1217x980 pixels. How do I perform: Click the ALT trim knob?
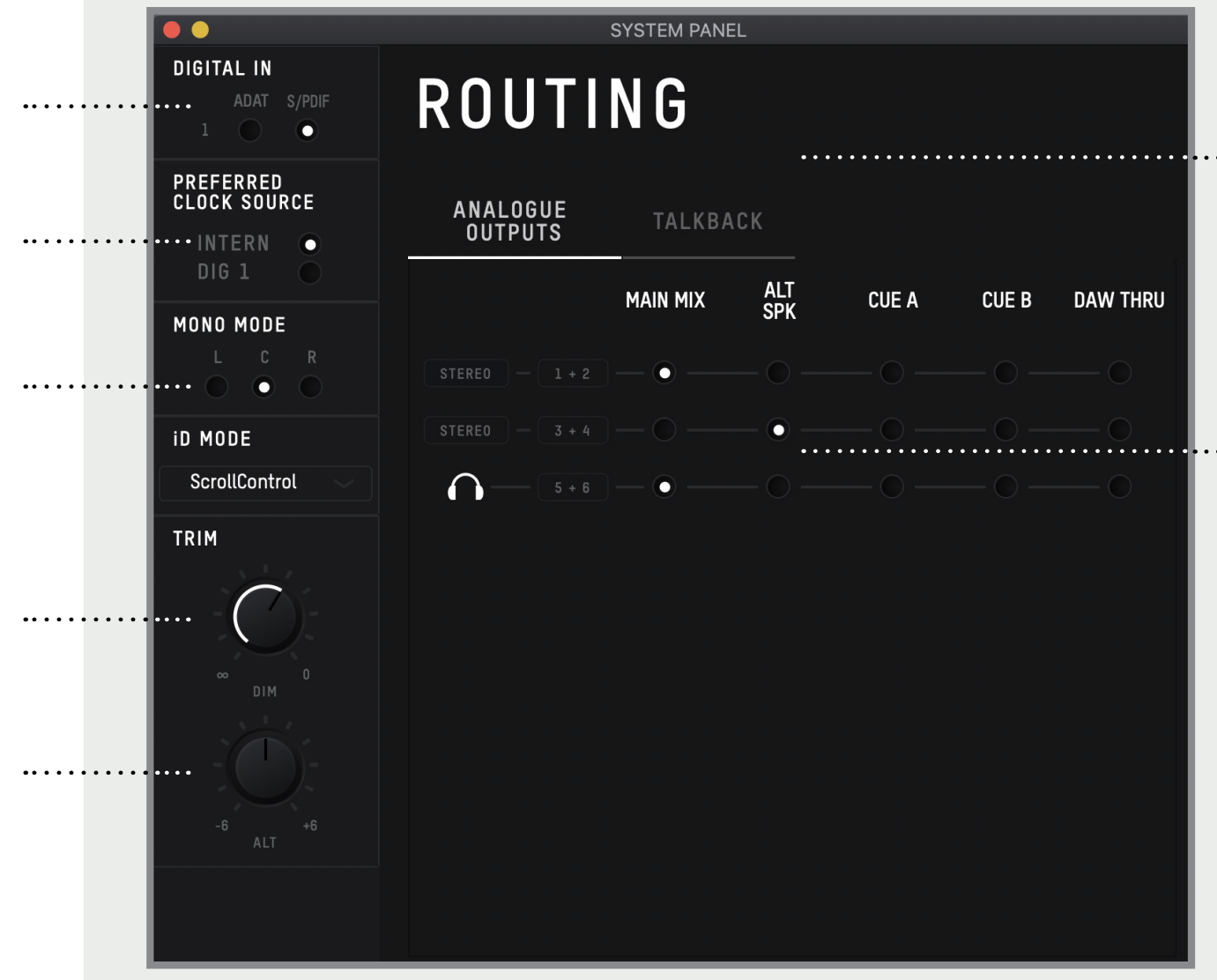point(265,768)
